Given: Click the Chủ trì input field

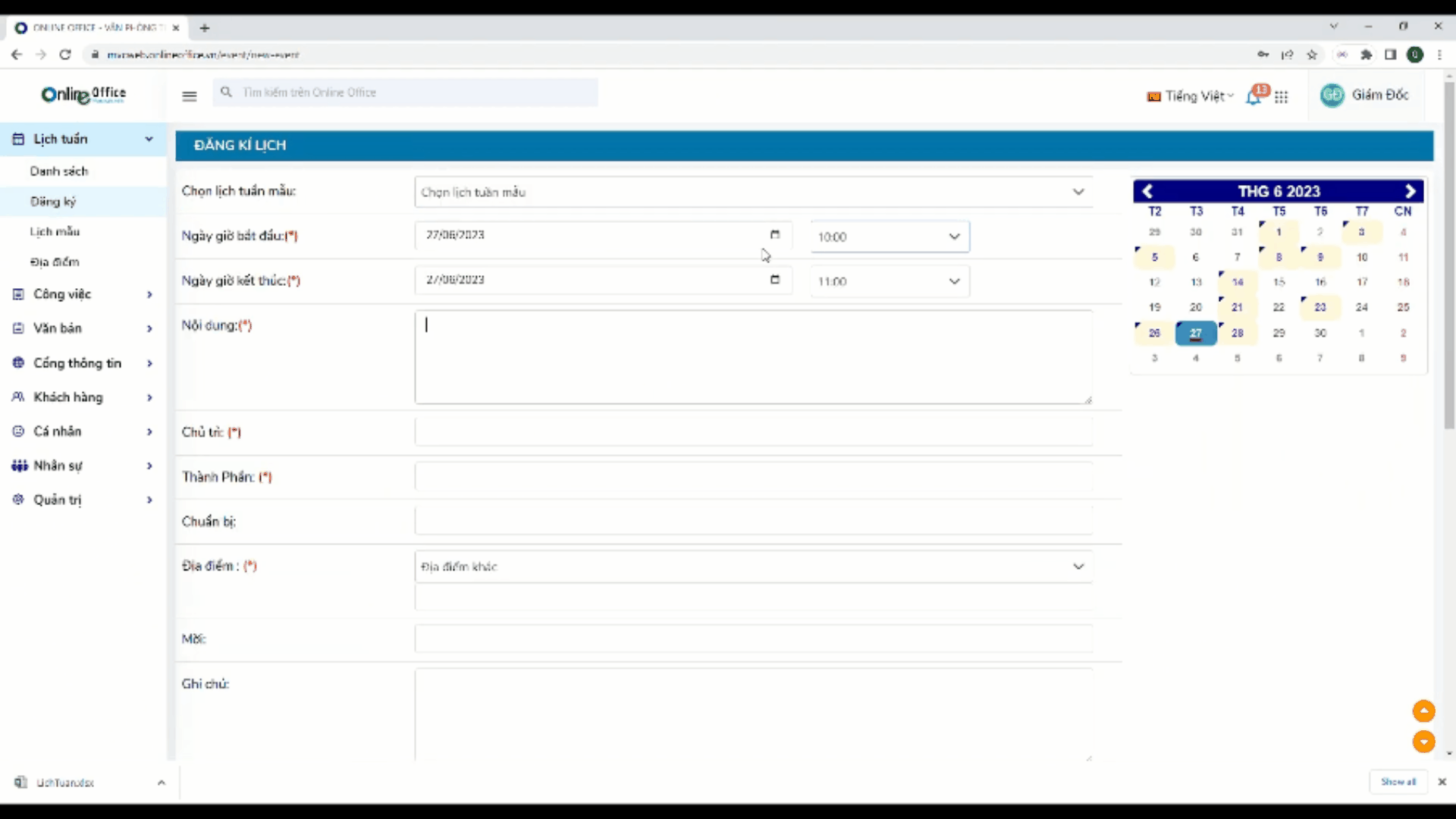Looking at the screenshot, I should tap(753, 432).
